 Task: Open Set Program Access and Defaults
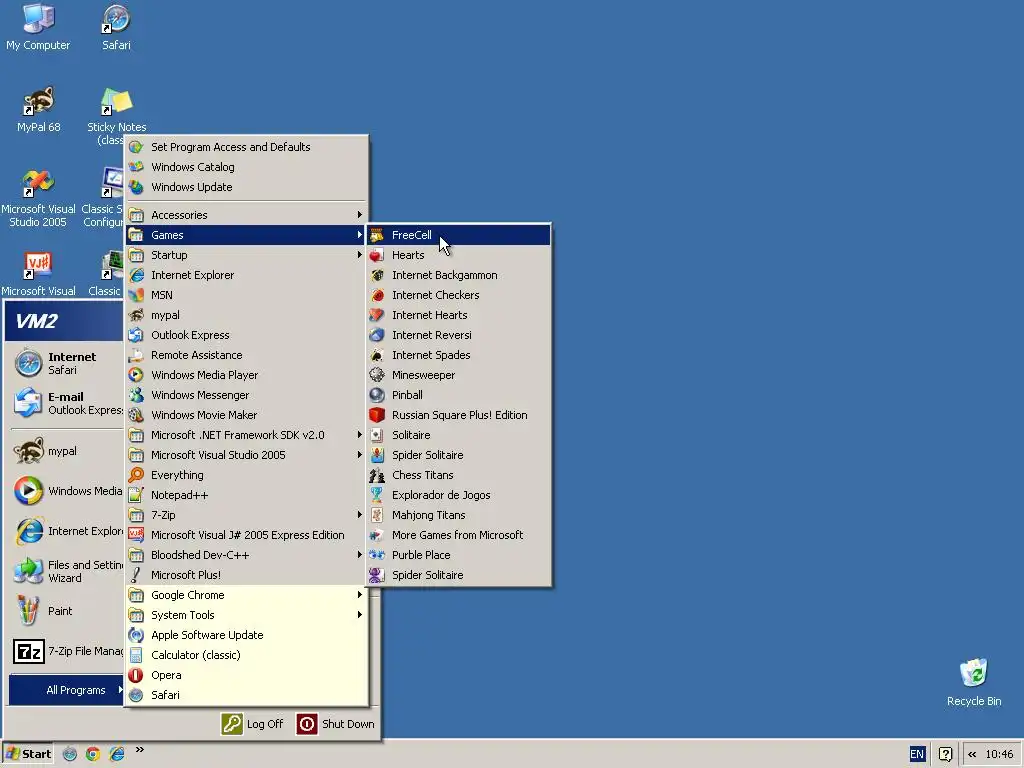(247, 147)
